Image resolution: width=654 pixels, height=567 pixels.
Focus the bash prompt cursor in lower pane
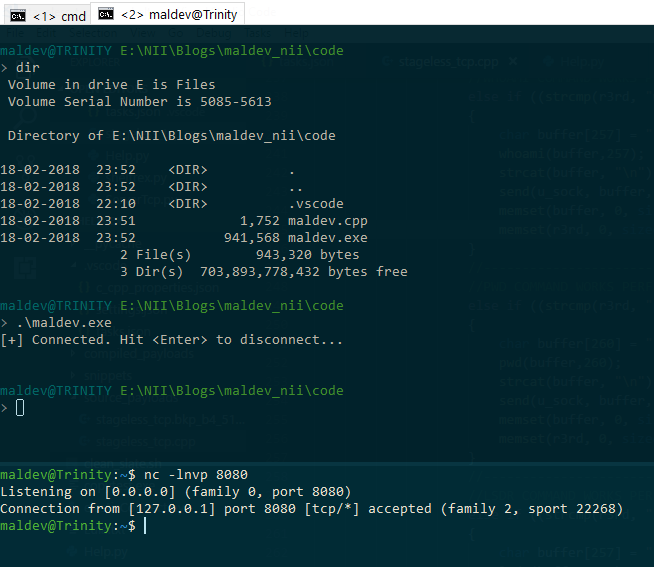pos(145,526)
